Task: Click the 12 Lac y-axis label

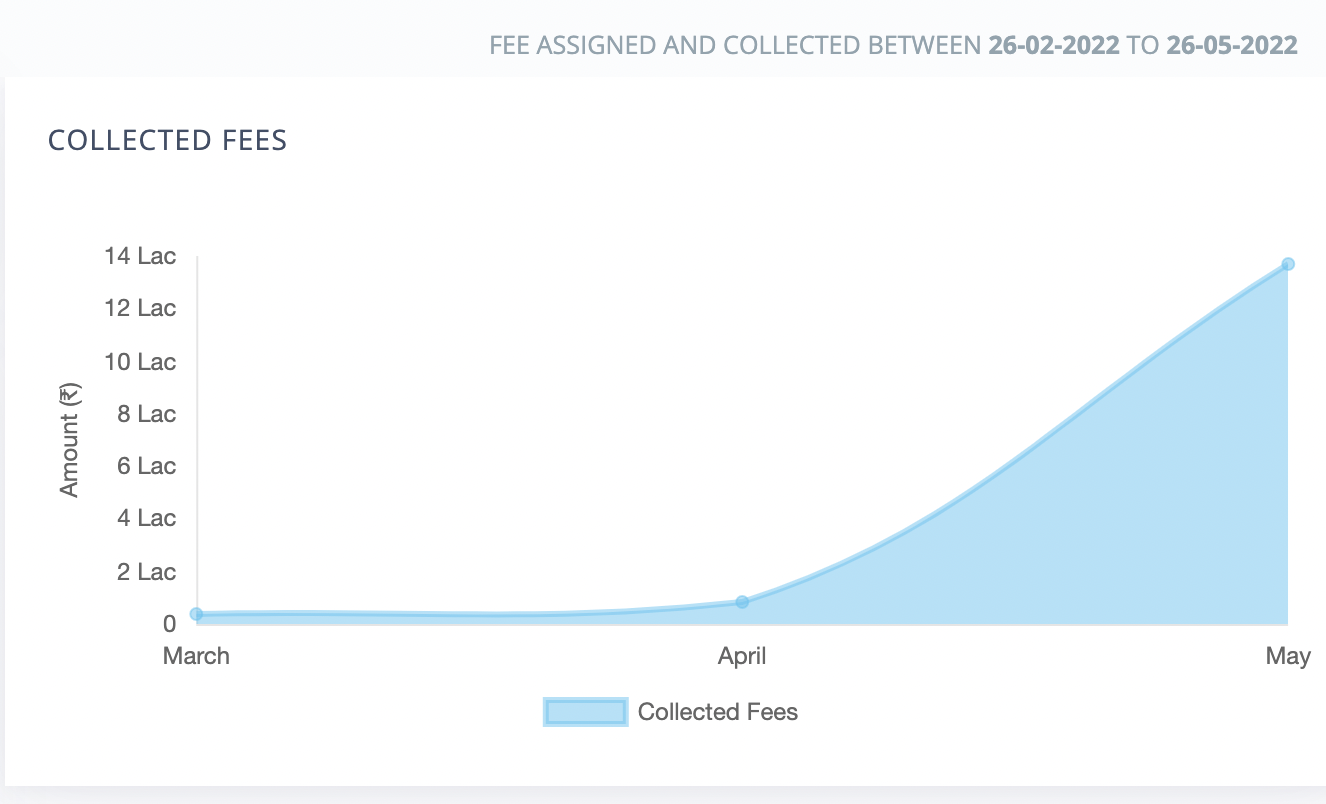Action: [140, 308]
